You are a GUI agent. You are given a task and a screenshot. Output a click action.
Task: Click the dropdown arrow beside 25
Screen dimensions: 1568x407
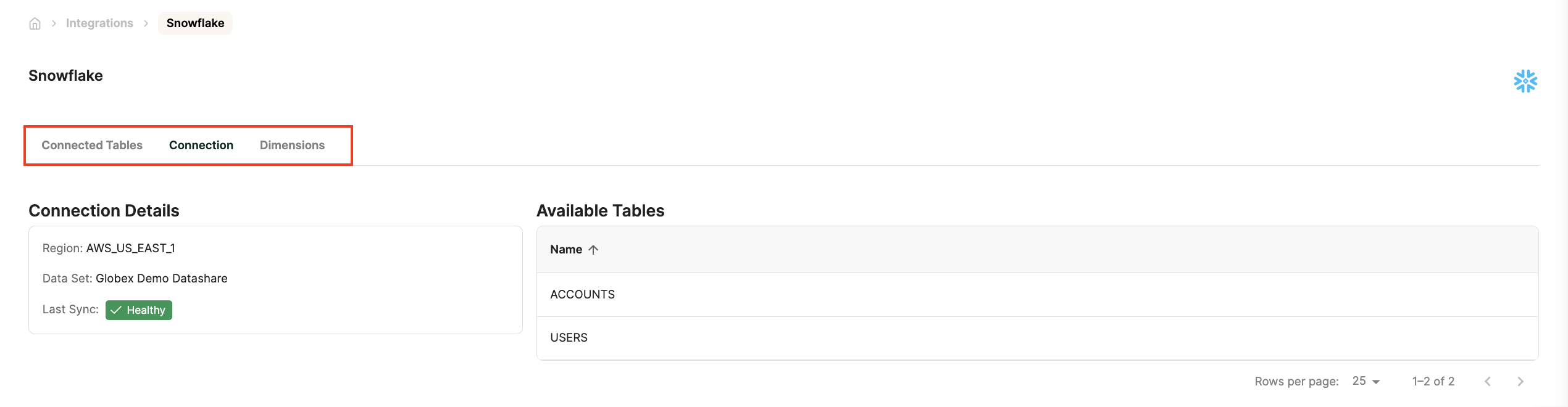pyautogui.click(x=1376, y=382)
